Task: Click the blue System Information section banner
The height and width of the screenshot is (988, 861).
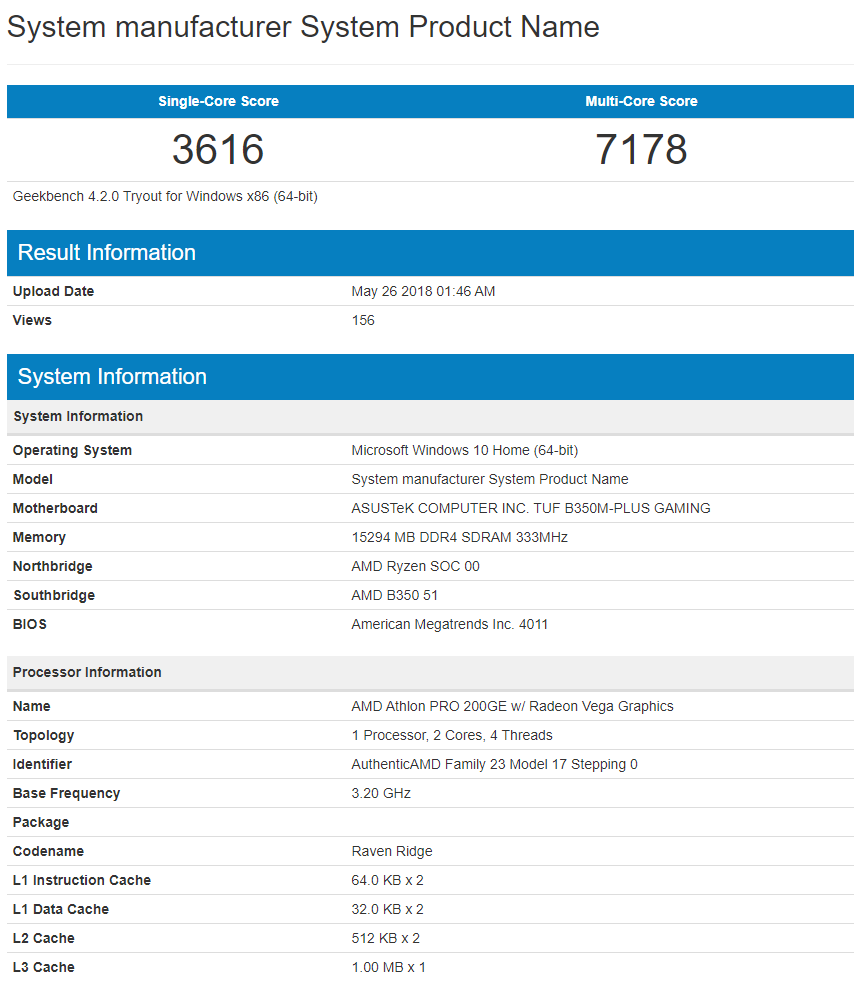Action: coord(430,377)
